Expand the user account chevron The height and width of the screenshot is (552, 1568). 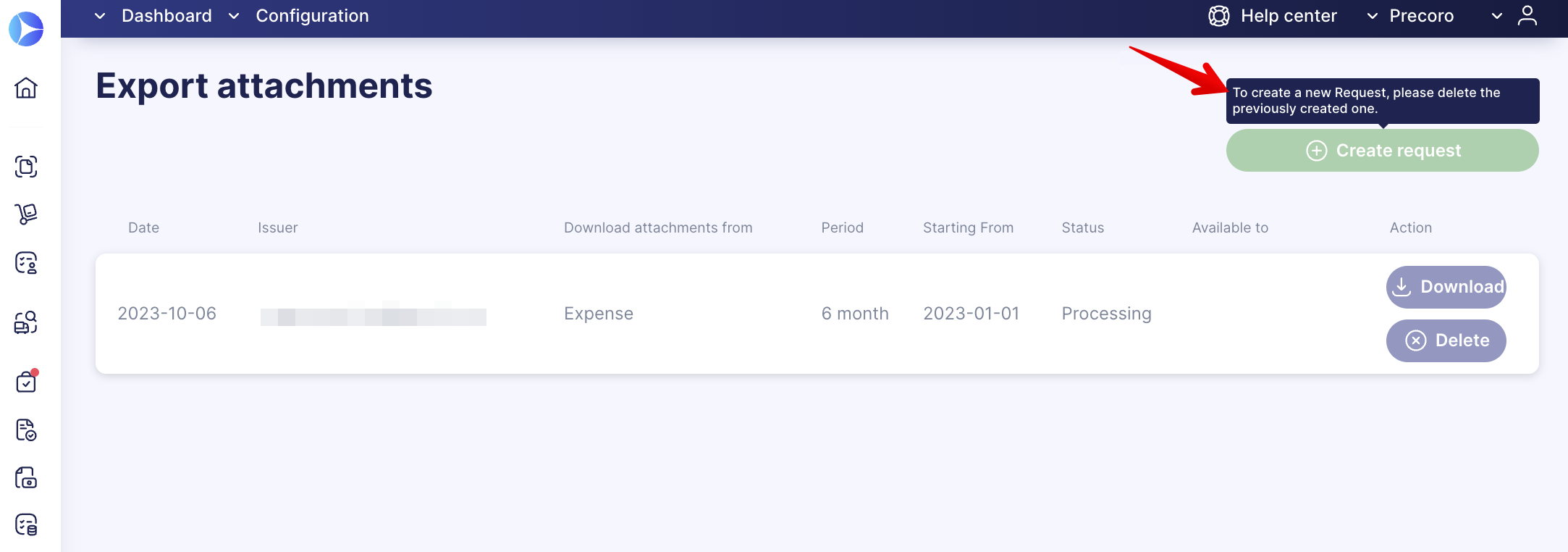coord(1497,16)
